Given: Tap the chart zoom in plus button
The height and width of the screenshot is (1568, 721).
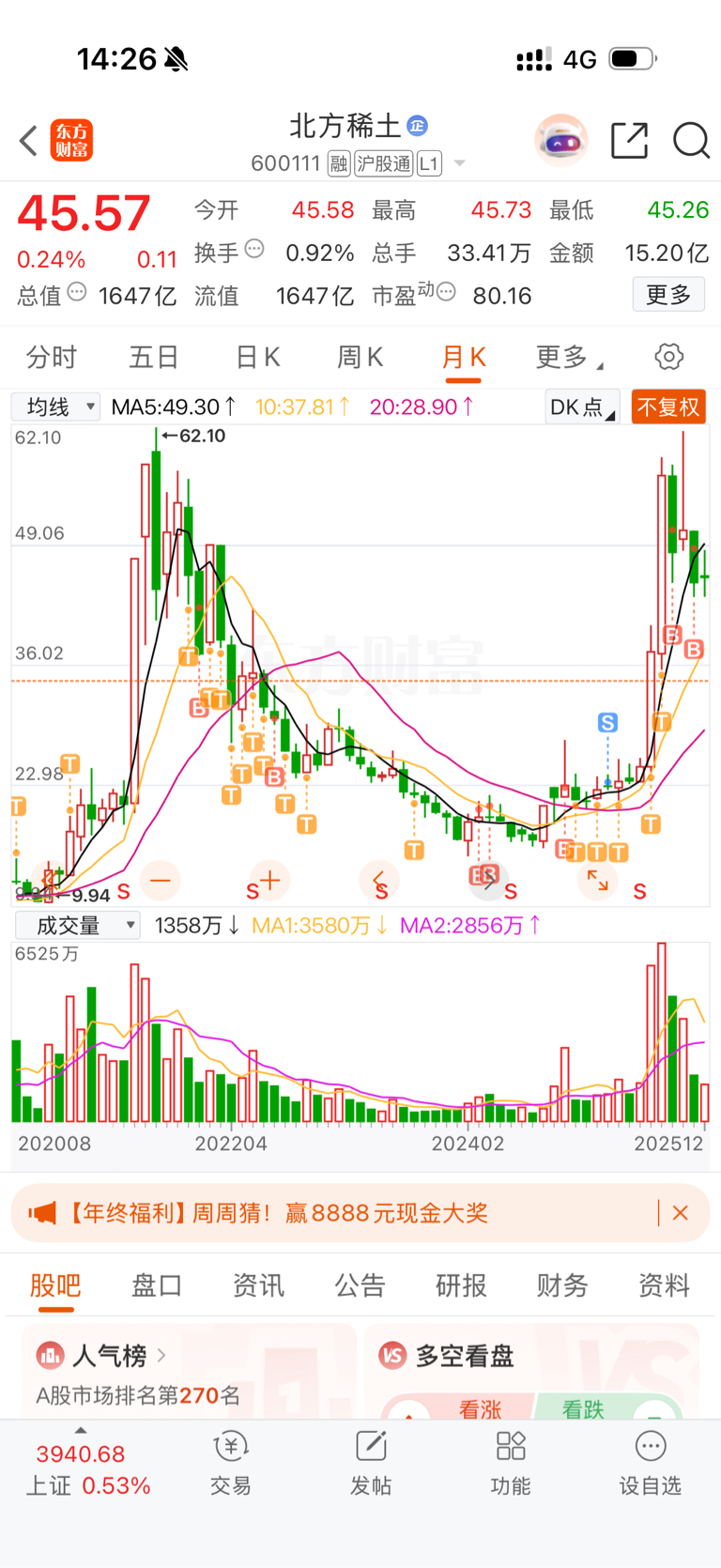Looking at the screenshot, I should pos(269,881).
